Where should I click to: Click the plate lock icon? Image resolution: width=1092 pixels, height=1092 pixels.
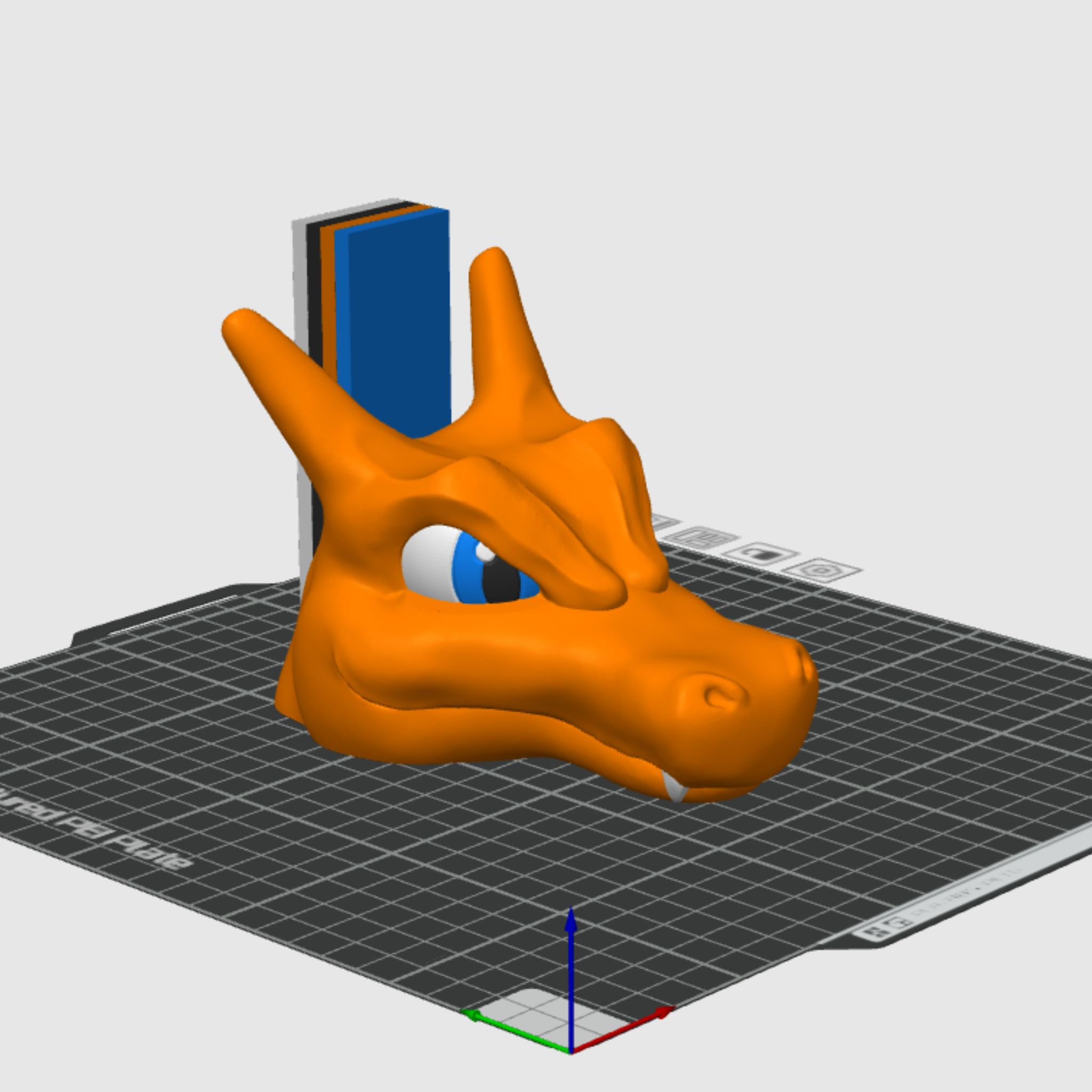pos(761,554)
